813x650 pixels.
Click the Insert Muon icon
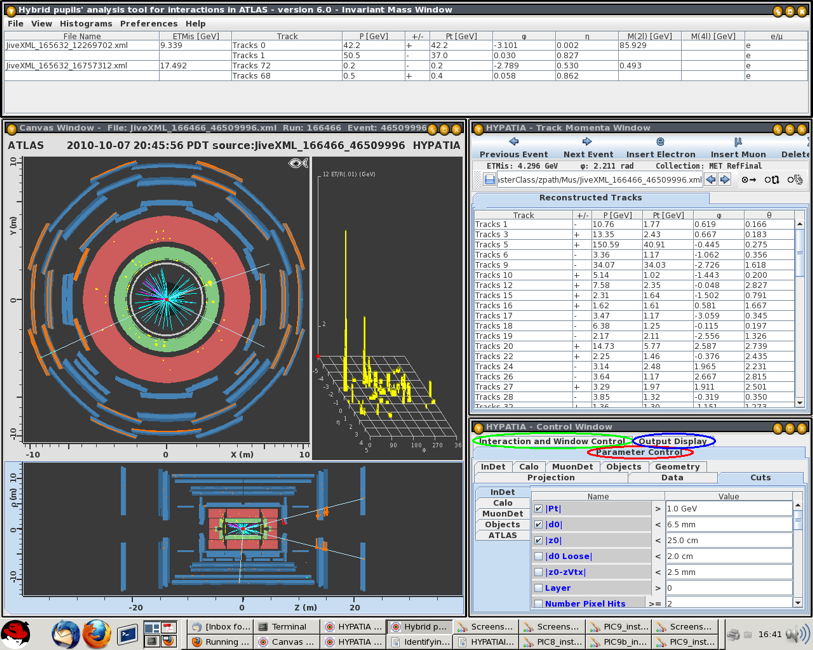pyautogui.click(x=737, y=142)
